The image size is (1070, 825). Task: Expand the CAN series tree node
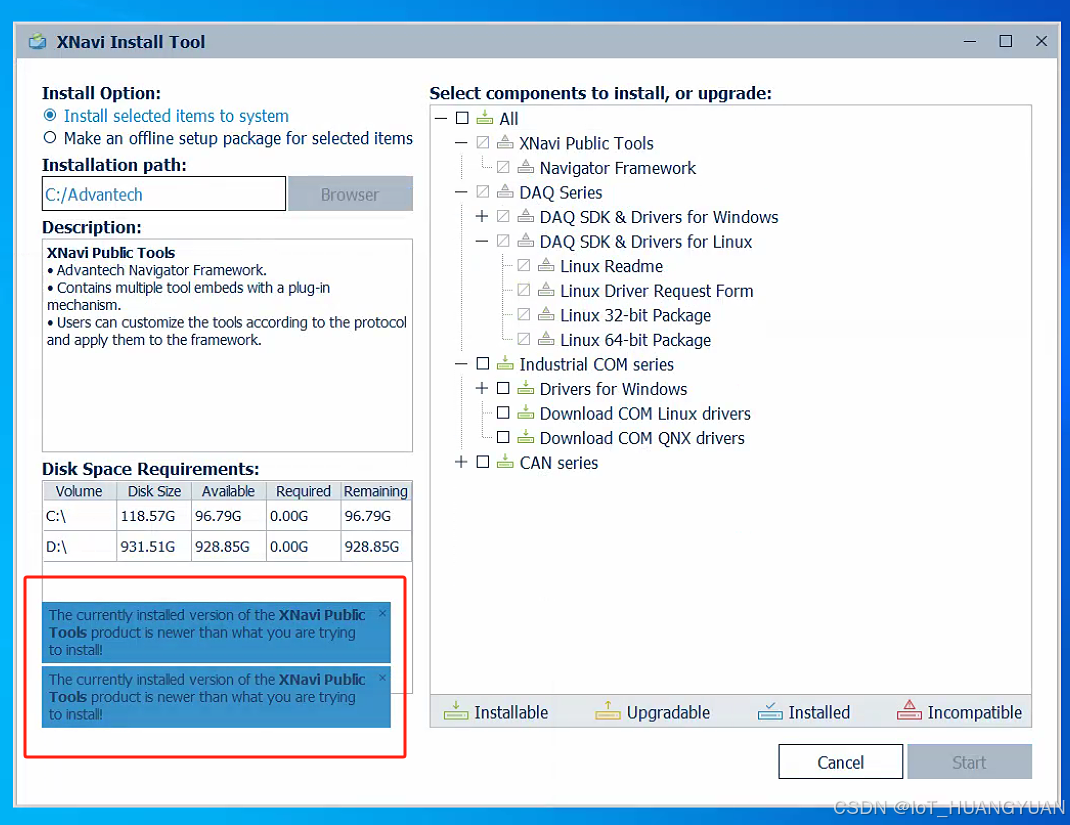(462, 462)
